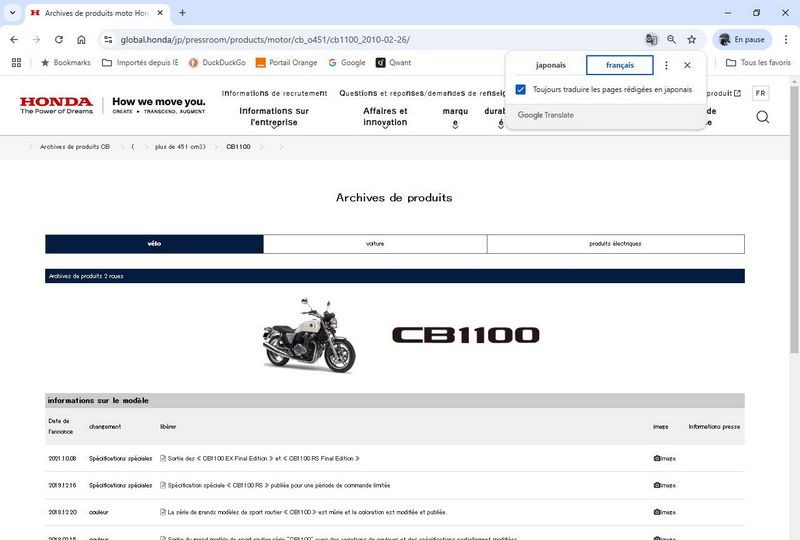
Task: Click the 2021.10.08 date cell
Action: click(x=62, y=458)
